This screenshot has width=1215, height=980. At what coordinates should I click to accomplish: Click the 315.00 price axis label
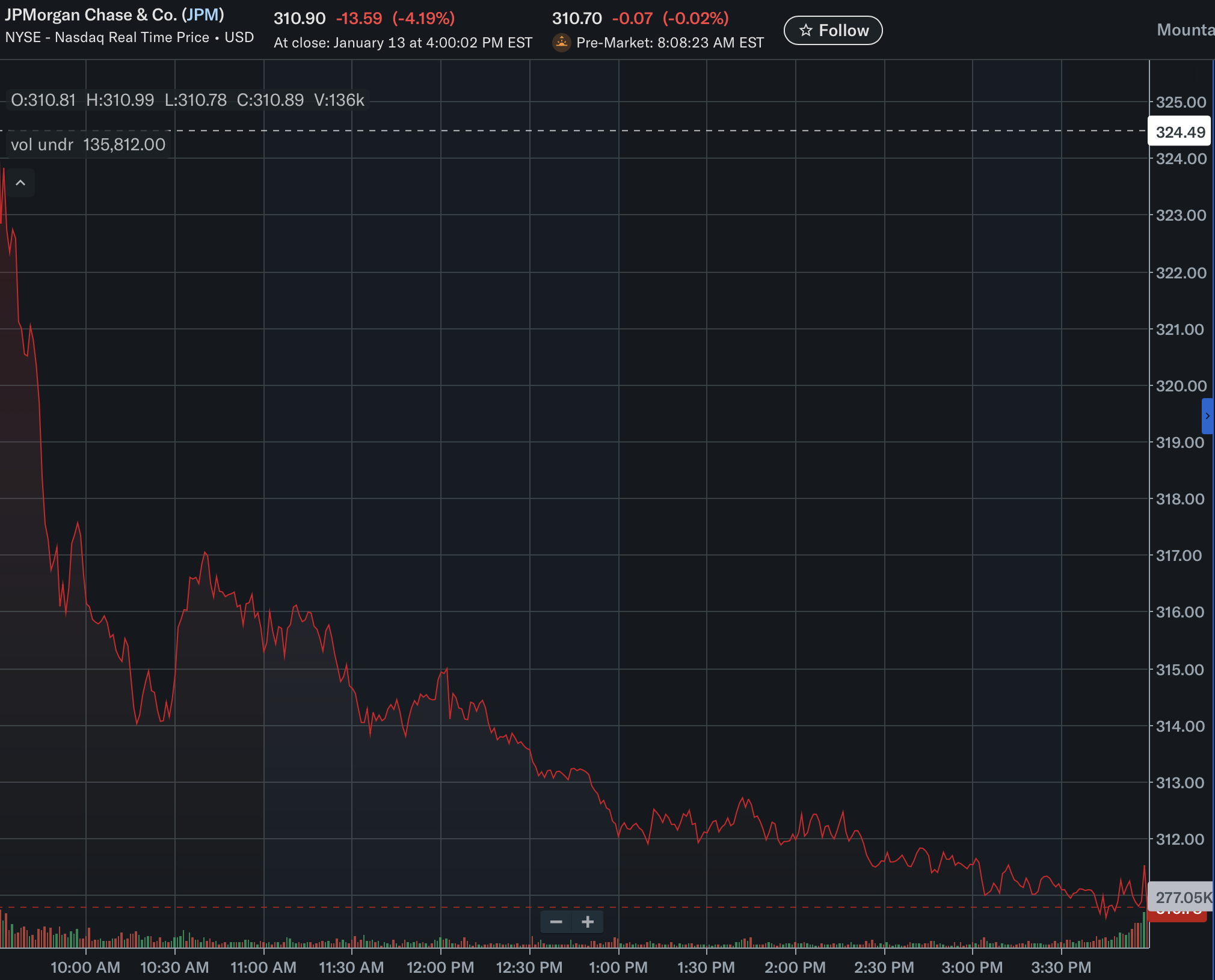pos(1180,669)
